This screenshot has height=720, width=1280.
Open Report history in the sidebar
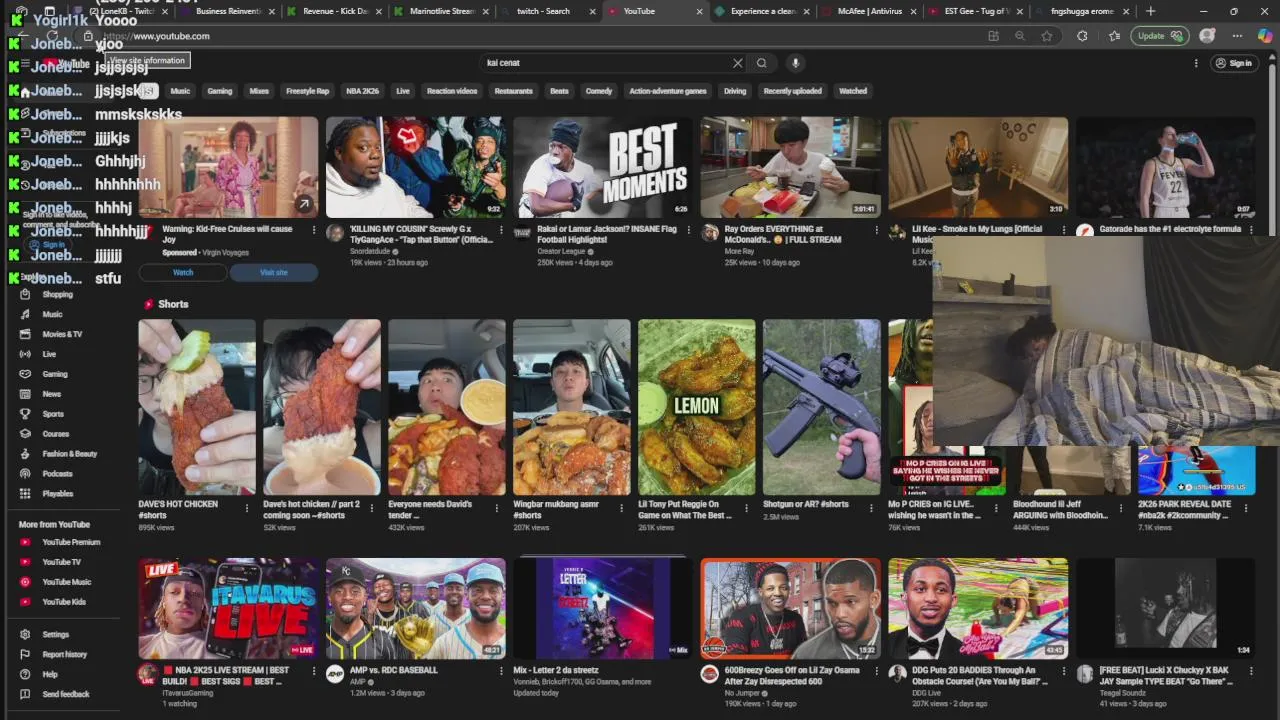[65, 654]
